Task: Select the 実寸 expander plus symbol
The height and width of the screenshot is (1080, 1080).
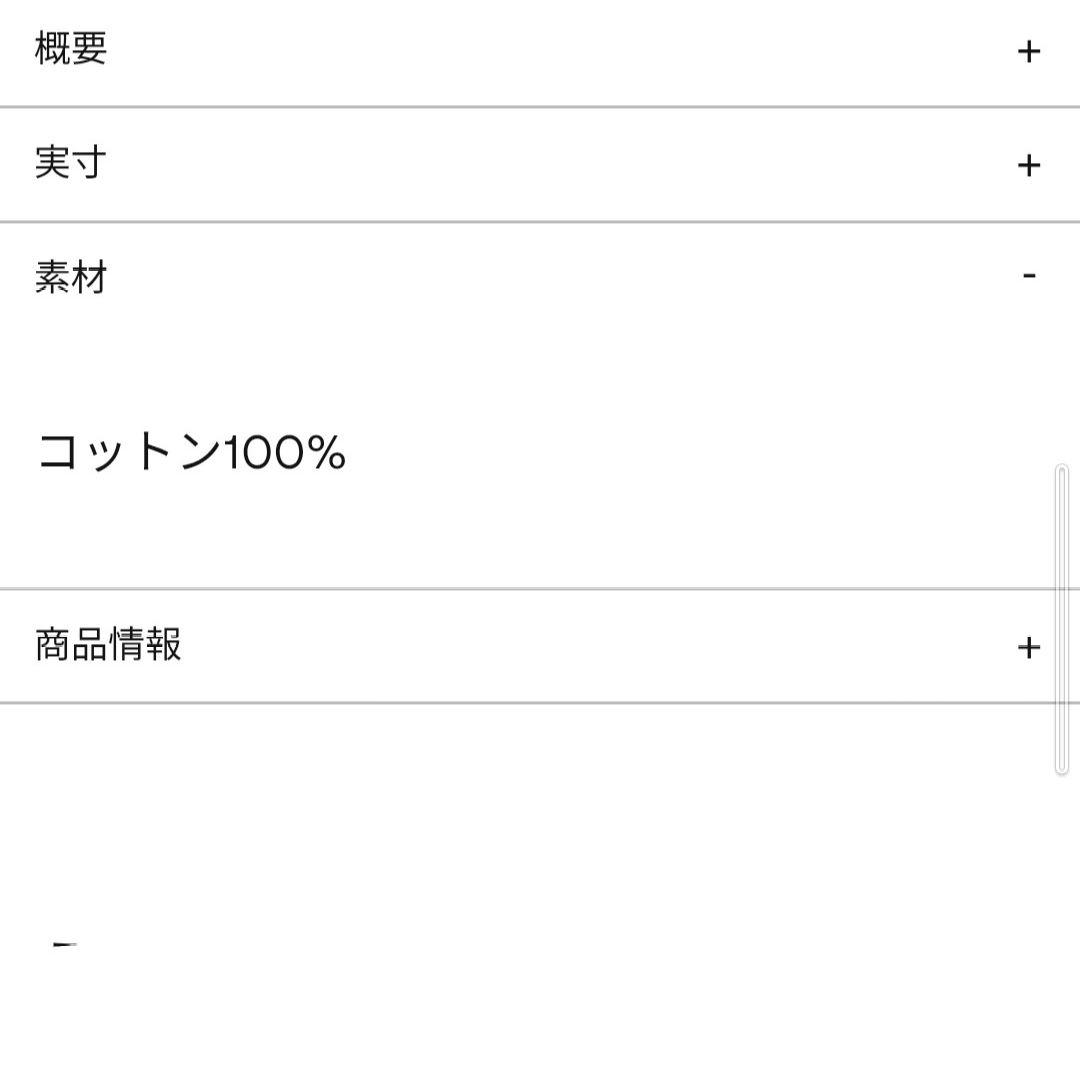Action: tap(1027, 165)
